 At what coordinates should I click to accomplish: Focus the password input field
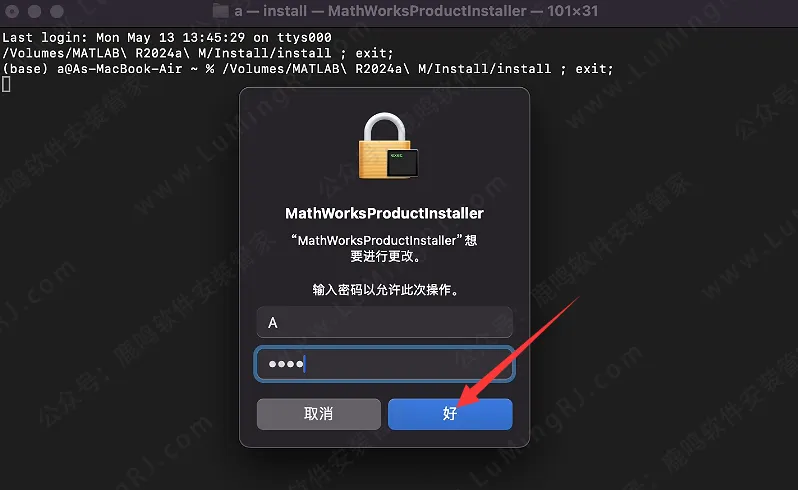(384, 364)
